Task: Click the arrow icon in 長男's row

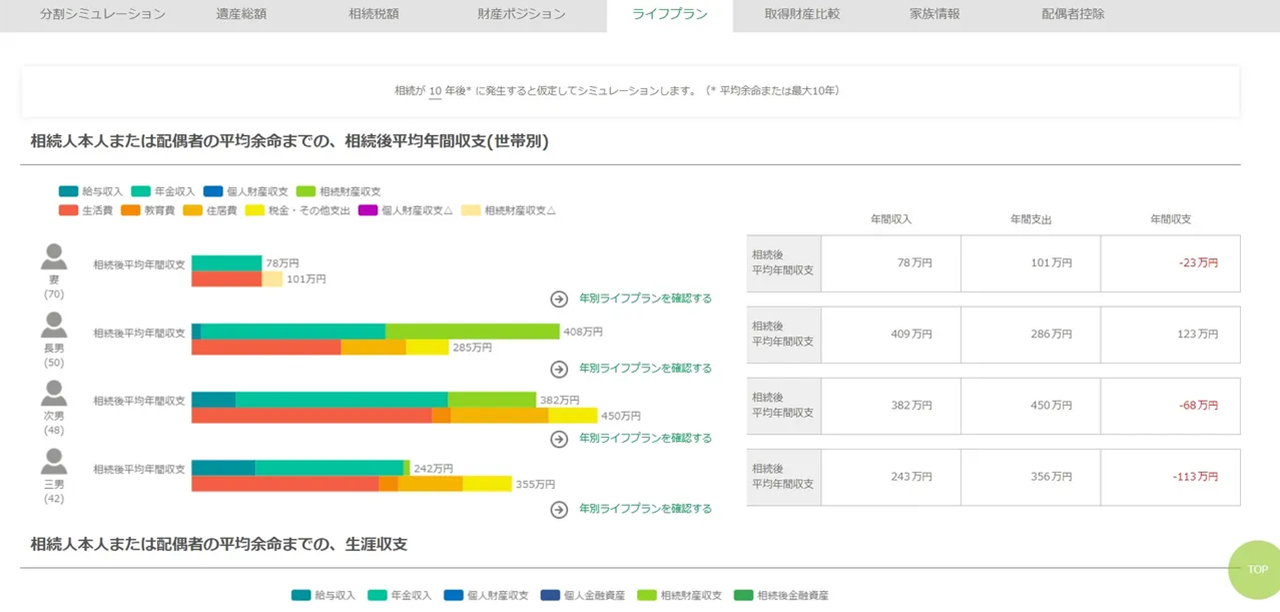Action: coord(559,369)
